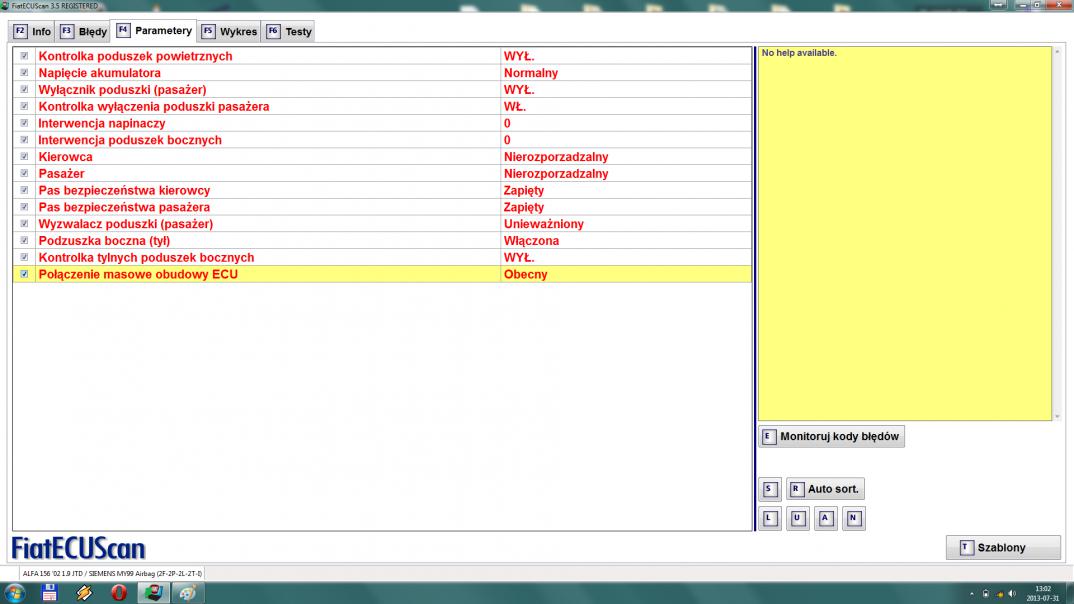Toggle Interwencja poduszek bocznych checkbox
1074x604 pixels.
click(x=24, y=140)
